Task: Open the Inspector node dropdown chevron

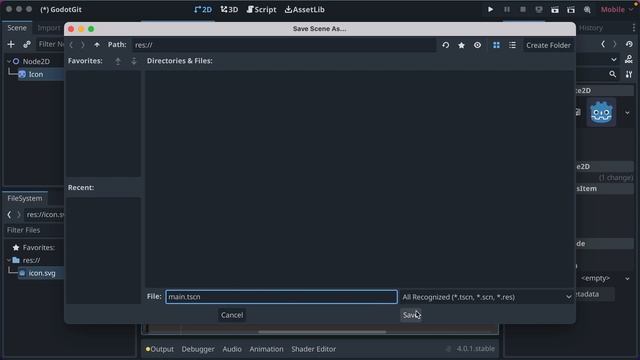Action: [614, 60]
